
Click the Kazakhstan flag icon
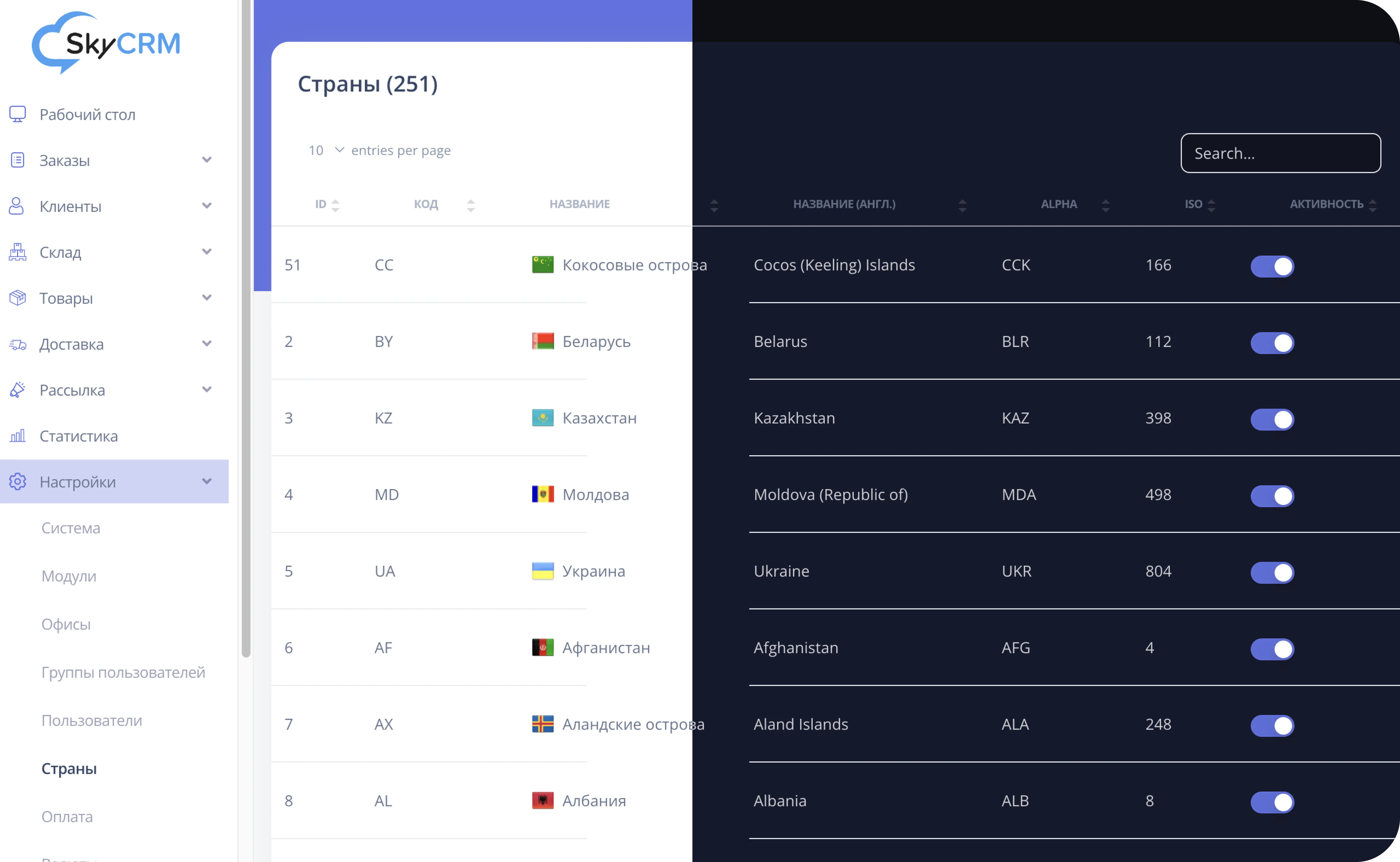pyautogui.click(x=543, y=418)
